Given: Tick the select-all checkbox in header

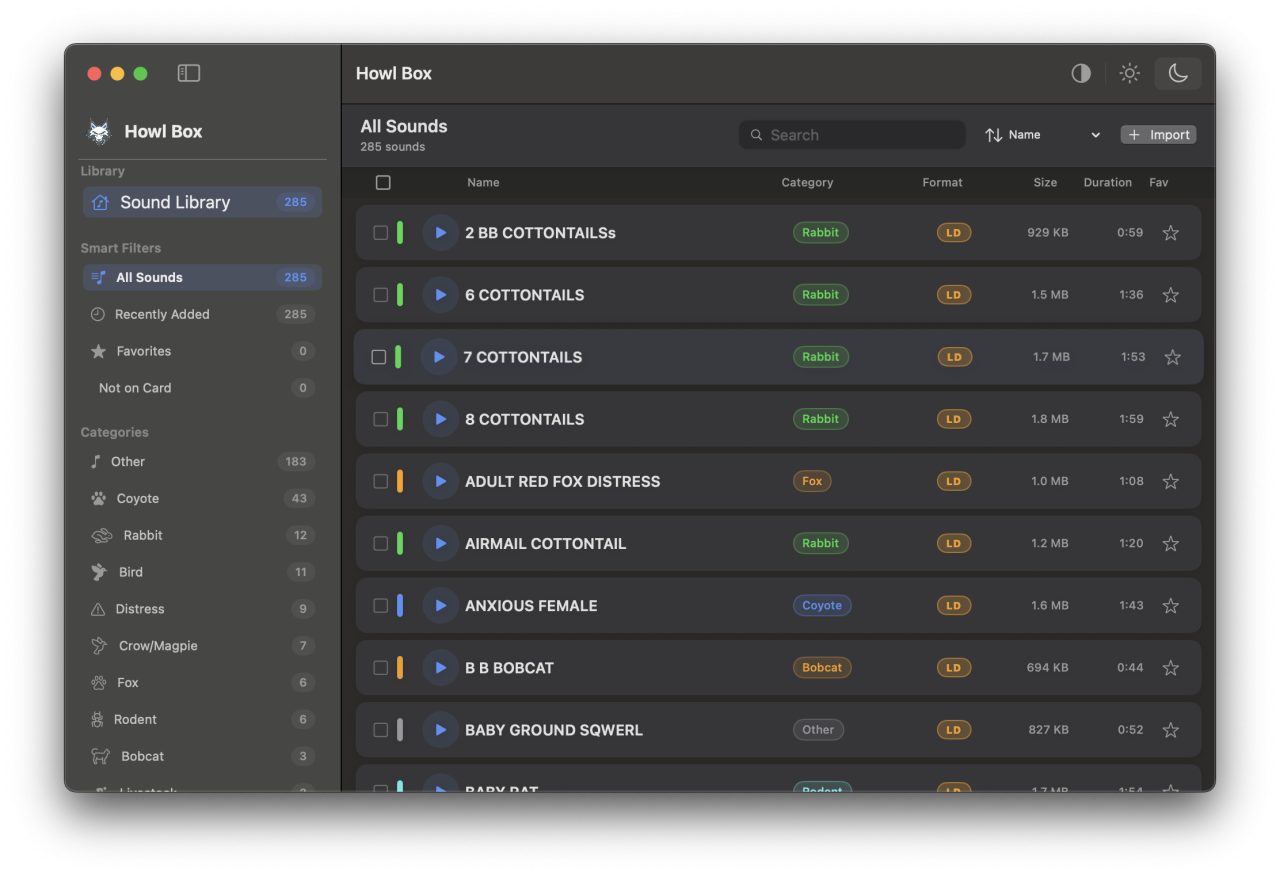Looking at the screenshot, I should 383,183.
